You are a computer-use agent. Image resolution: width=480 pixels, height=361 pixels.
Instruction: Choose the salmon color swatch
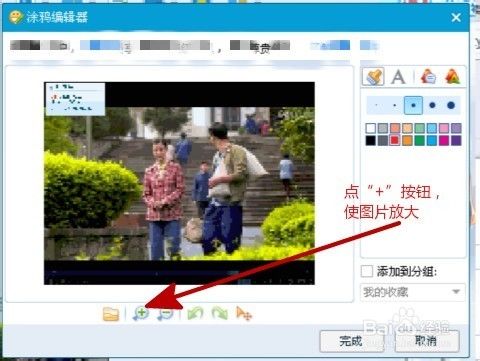pos(395,128)
